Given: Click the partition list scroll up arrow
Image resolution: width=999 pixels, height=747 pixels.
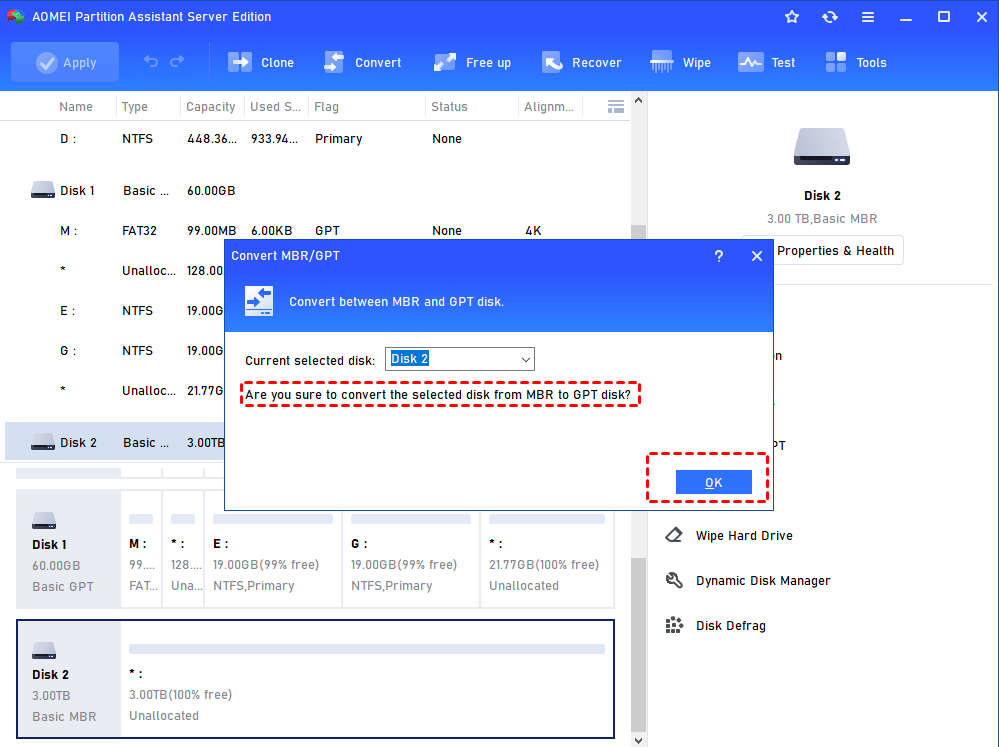Looking at the screenshot, I should [x=638, y=101].
